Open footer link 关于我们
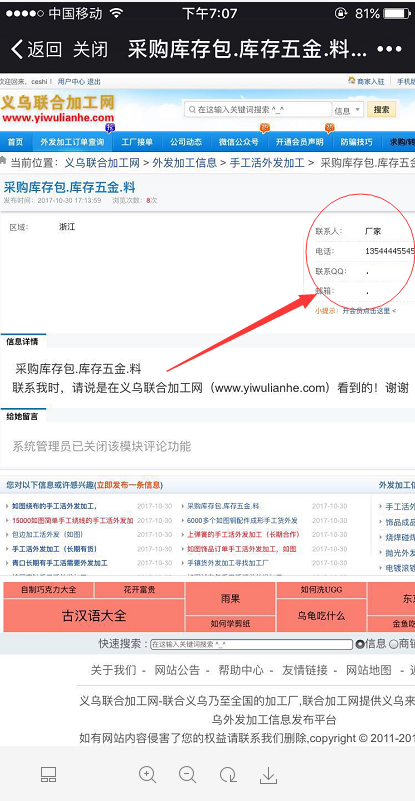This screenshot has width=415, height=801. (113, 670)
